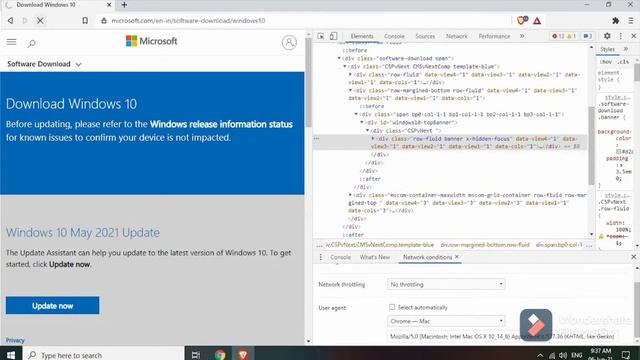Image resolution: width=640 pixels, height=360 pixels.
Task: Open the Microsoft site search magnifier
Action: (31, 43)
